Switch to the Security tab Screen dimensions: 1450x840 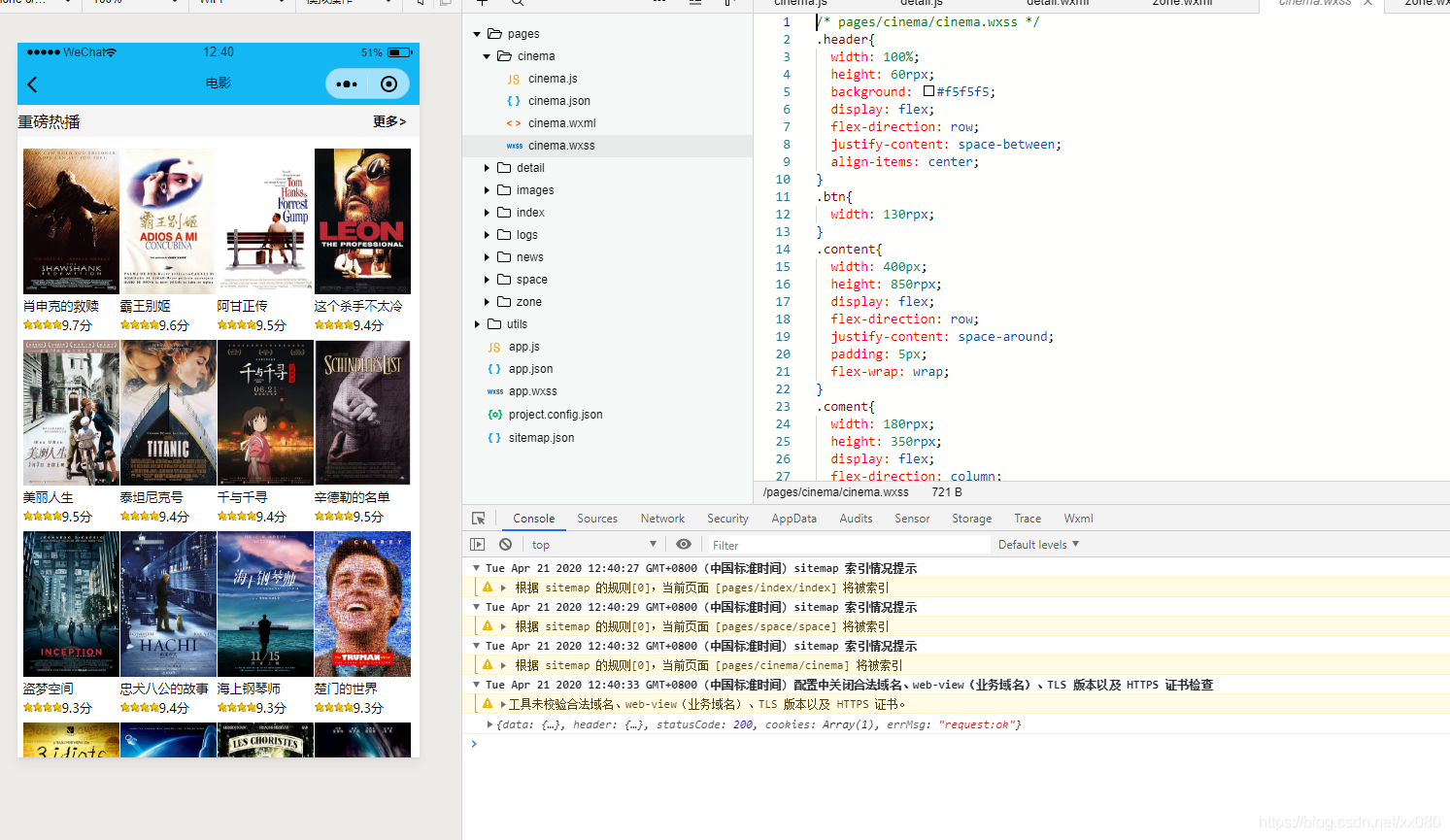727,519
